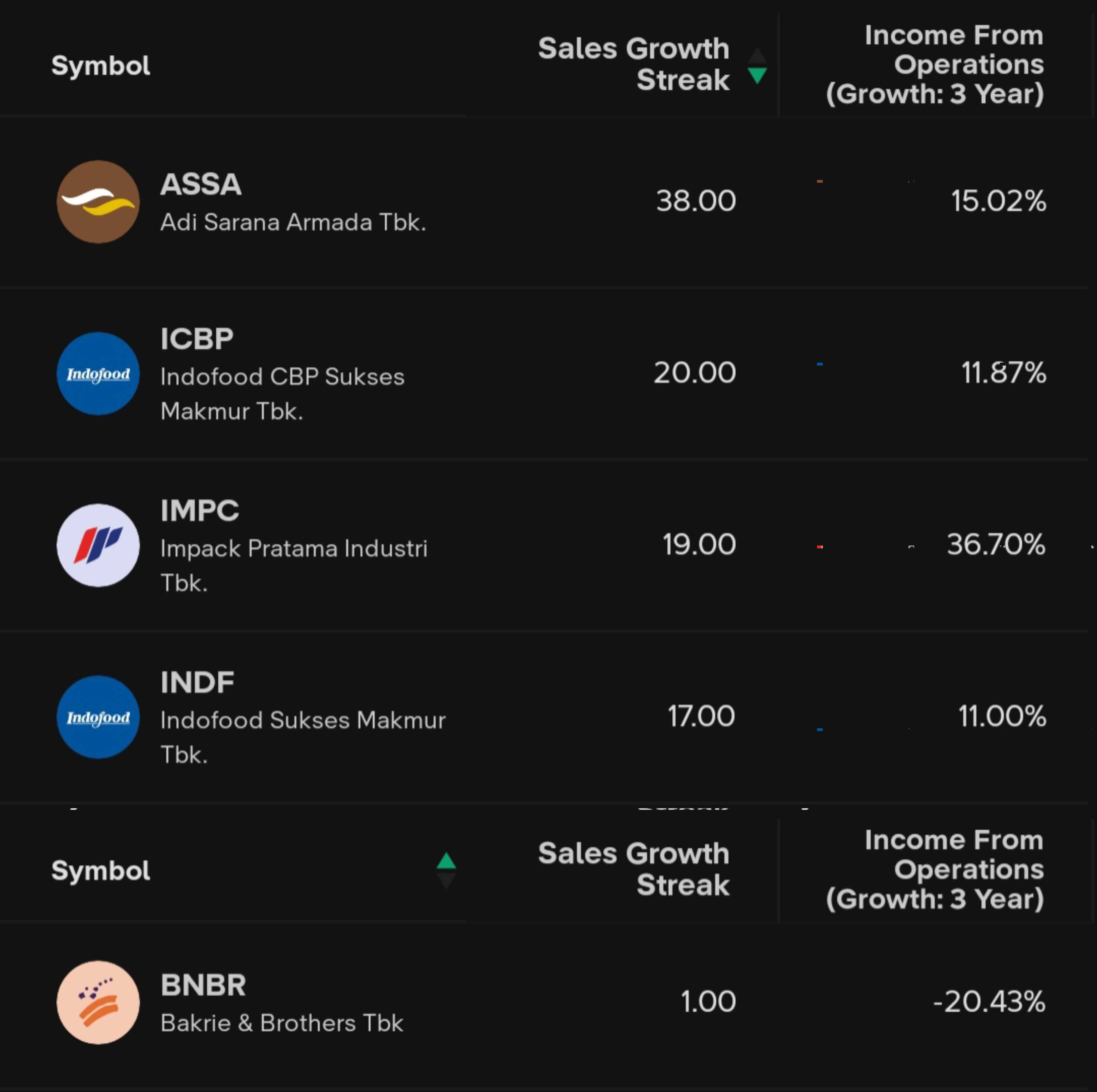The width and height of the screenshot is (1097, 1092).
Task: Open the INDF ticker symbol
Action: click(197, 682)
